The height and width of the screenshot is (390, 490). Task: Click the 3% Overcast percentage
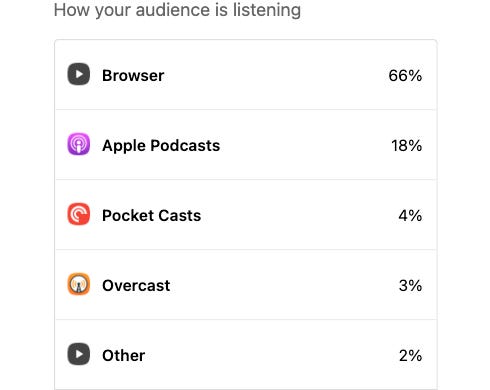(x=410, y=286)
